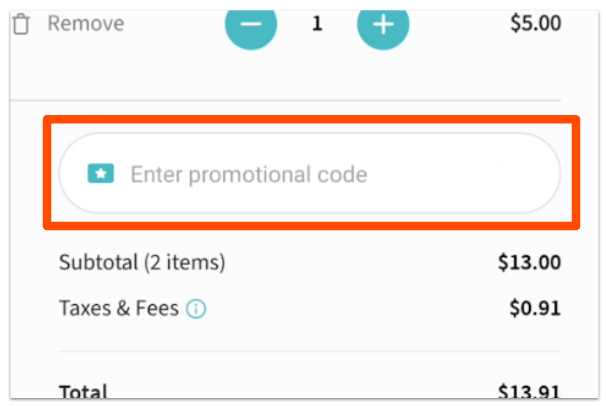
Task: Click the Subtotal (2 items) label
Action: click(142, 264)
